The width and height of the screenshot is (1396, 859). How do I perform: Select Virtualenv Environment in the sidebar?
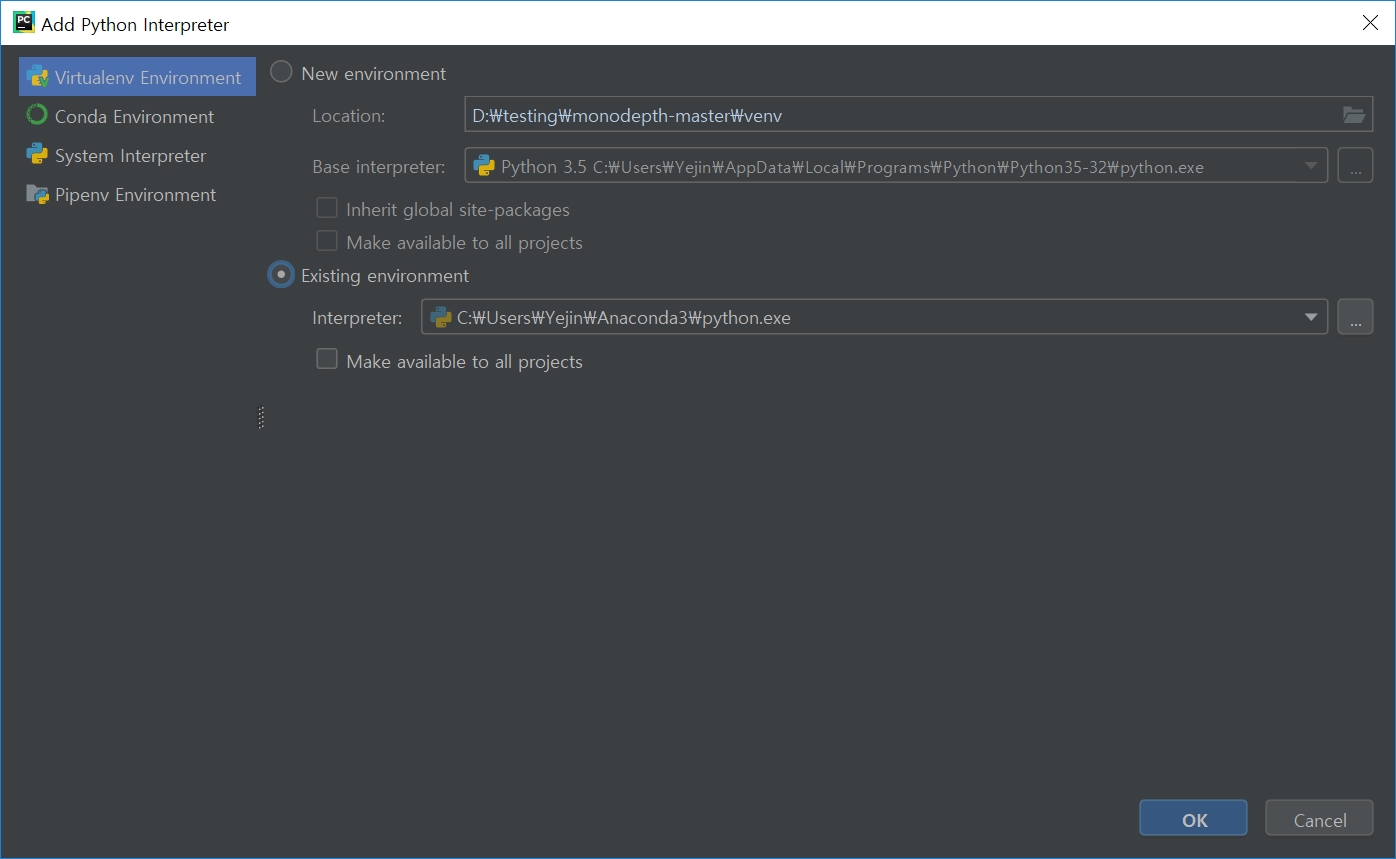point(137,77)
